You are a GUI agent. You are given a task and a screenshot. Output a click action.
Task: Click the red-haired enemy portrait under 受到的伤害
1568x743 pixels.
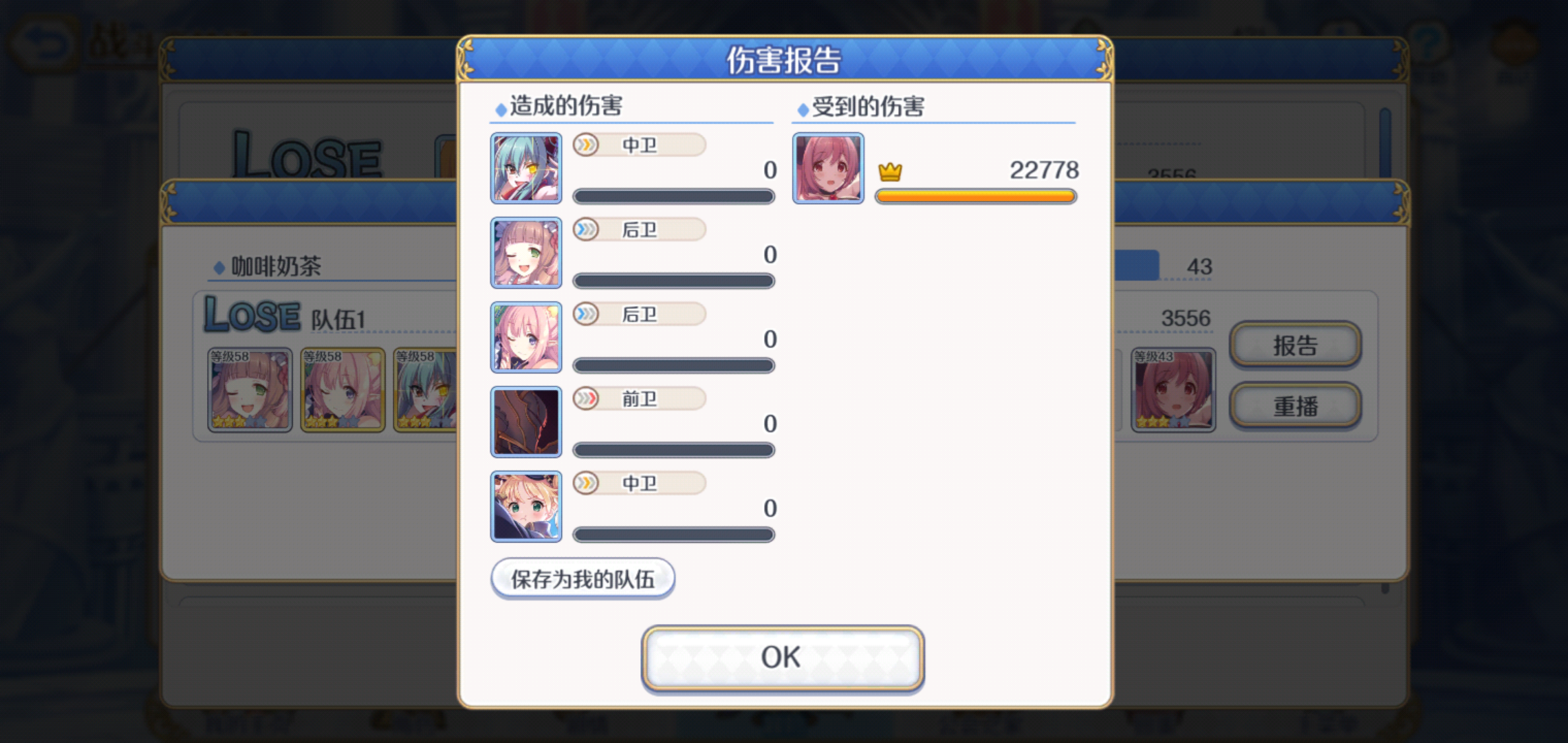pos(828,169)
